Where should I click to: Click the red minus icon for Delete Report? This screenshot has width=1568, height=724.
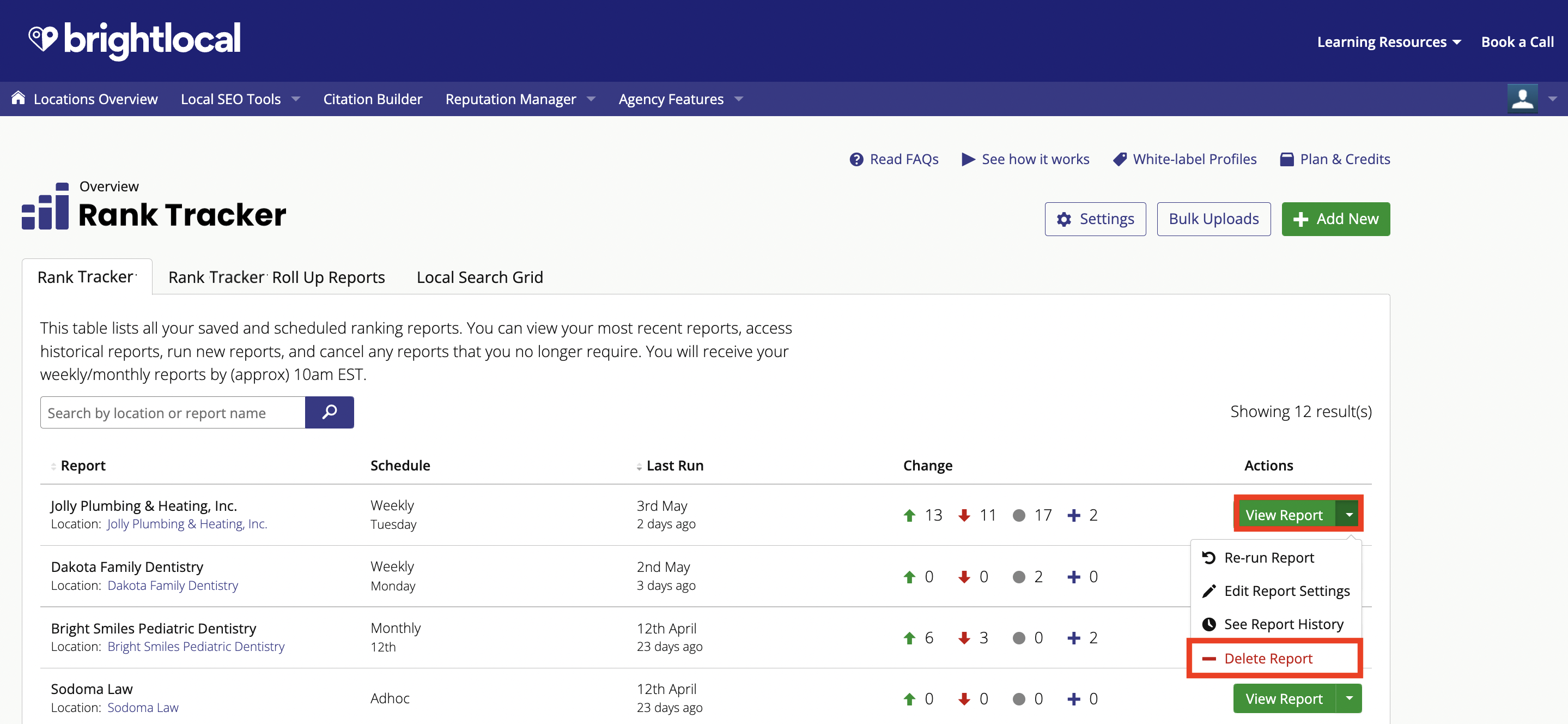point(1209,659)
